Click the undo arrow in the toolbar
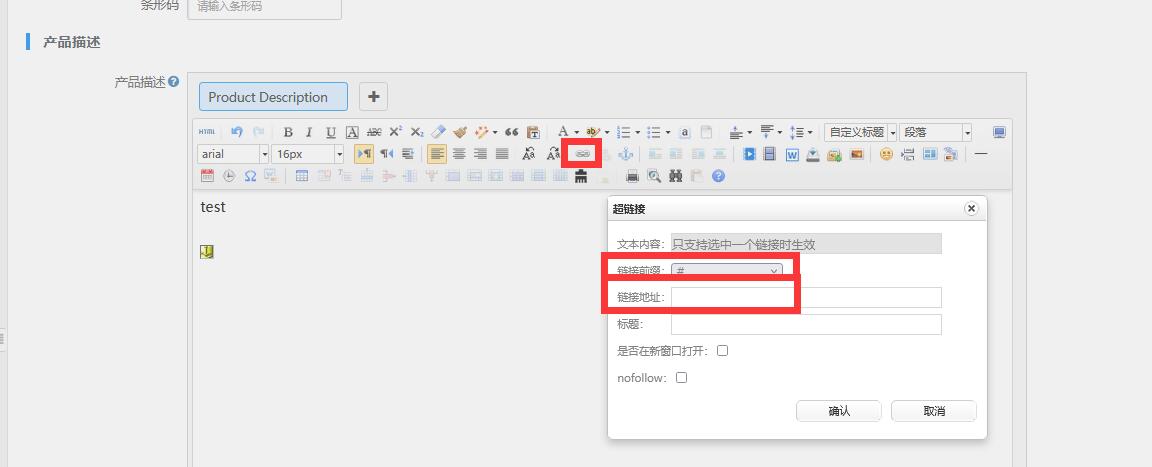This screenshot has width=1152, height=467. click(237, 132)
